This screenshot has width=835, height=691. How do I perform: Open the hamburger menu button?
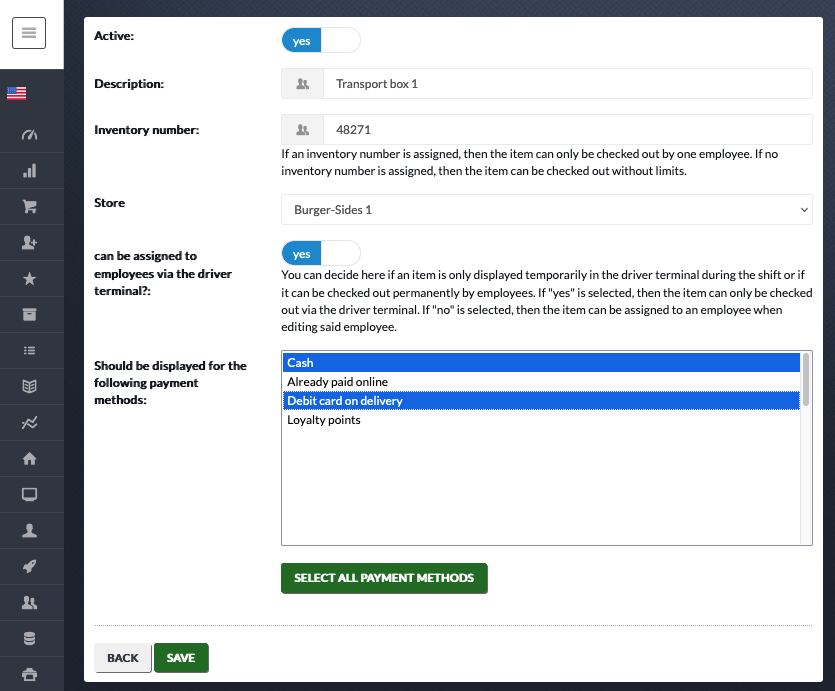[x=29, y=33]
